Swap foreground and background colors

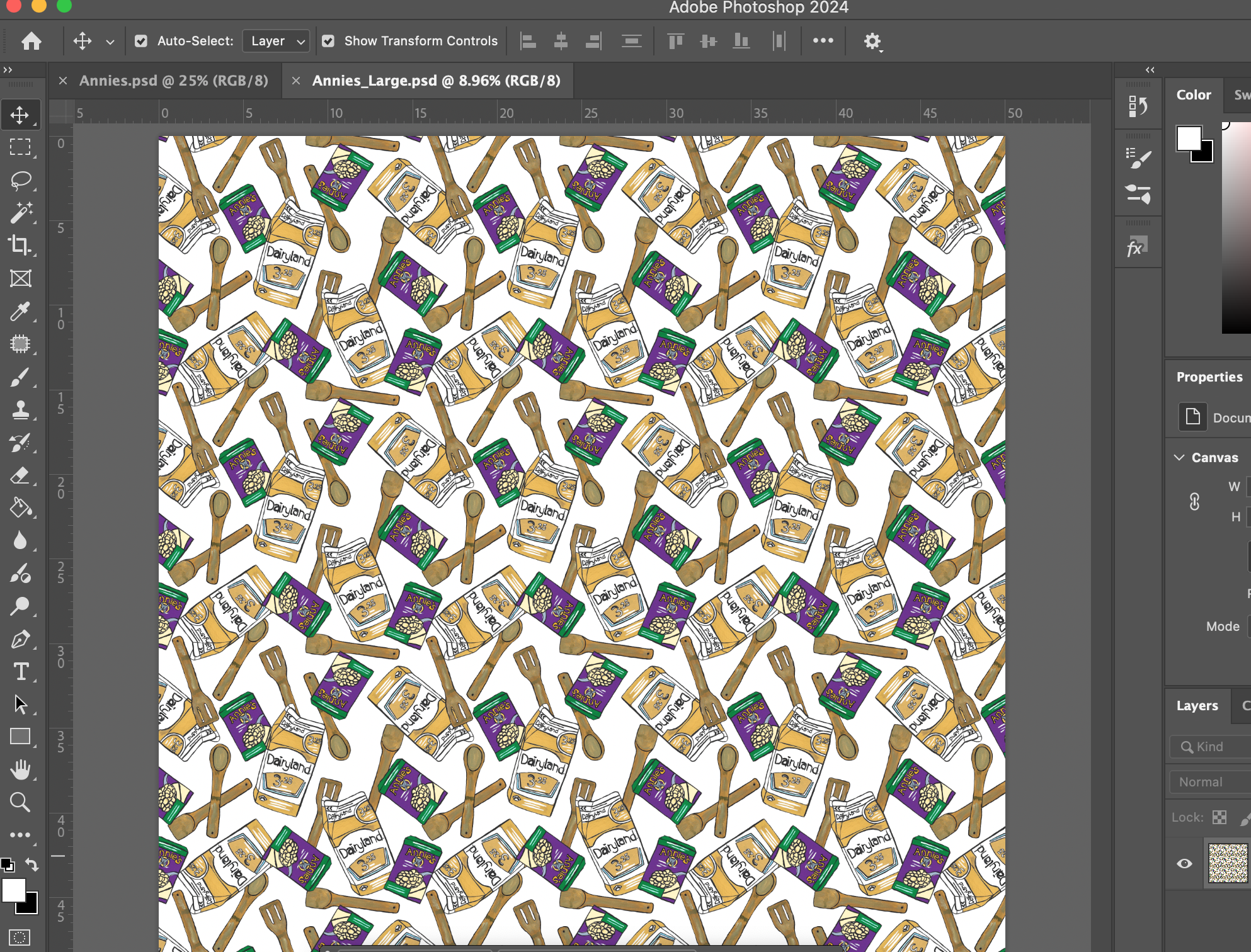pos(31,864)
